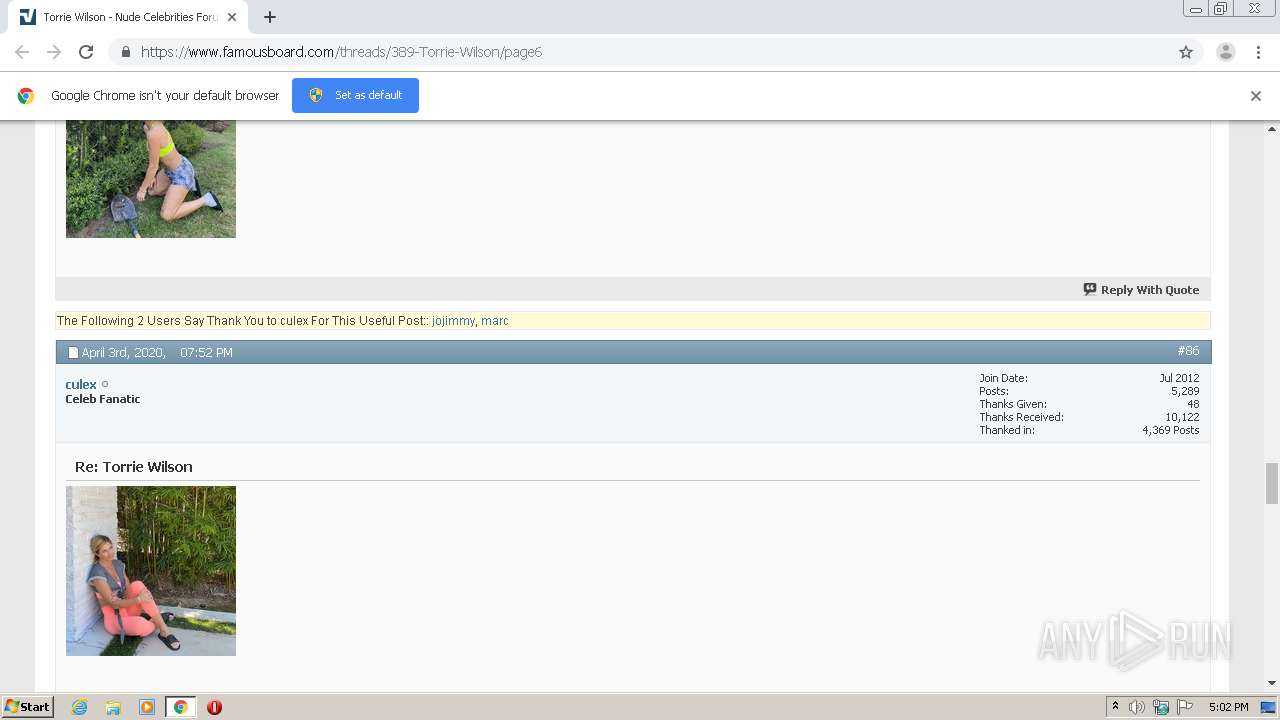Show hidden system tray icons
The height and width of the screenshot is (720, 1280).
[1116, 707]
